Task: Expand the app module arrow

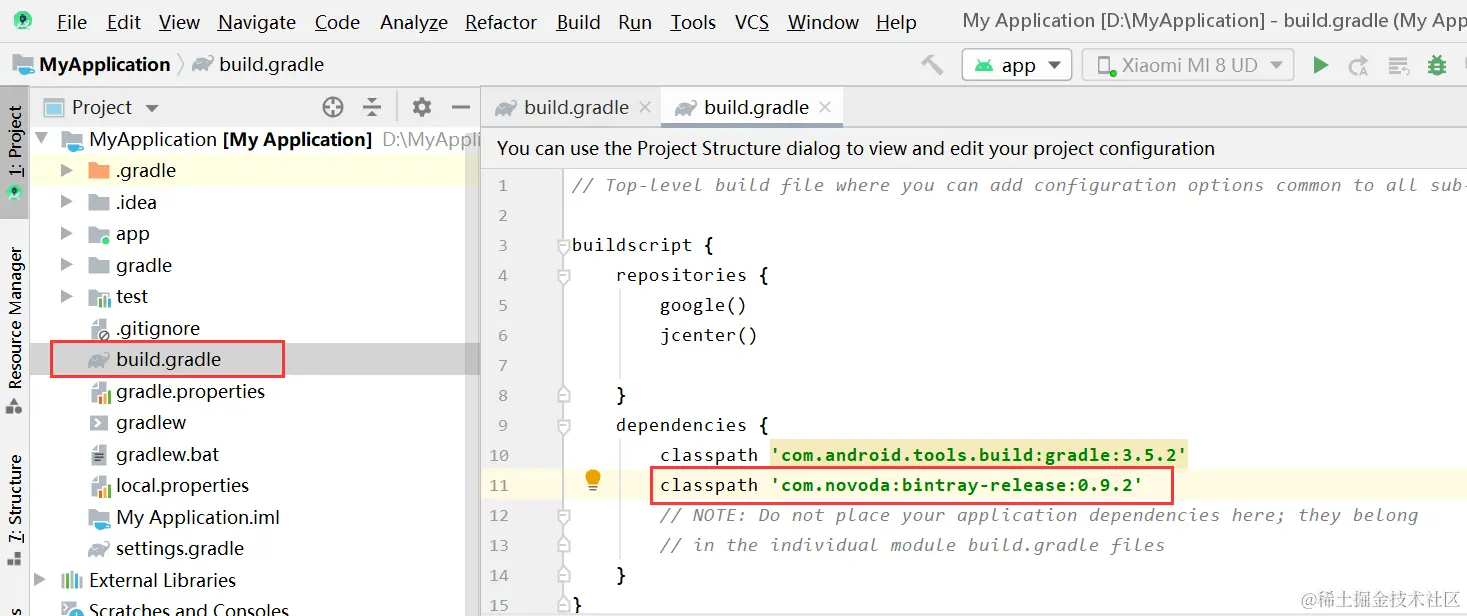Action: pos(67,234)
